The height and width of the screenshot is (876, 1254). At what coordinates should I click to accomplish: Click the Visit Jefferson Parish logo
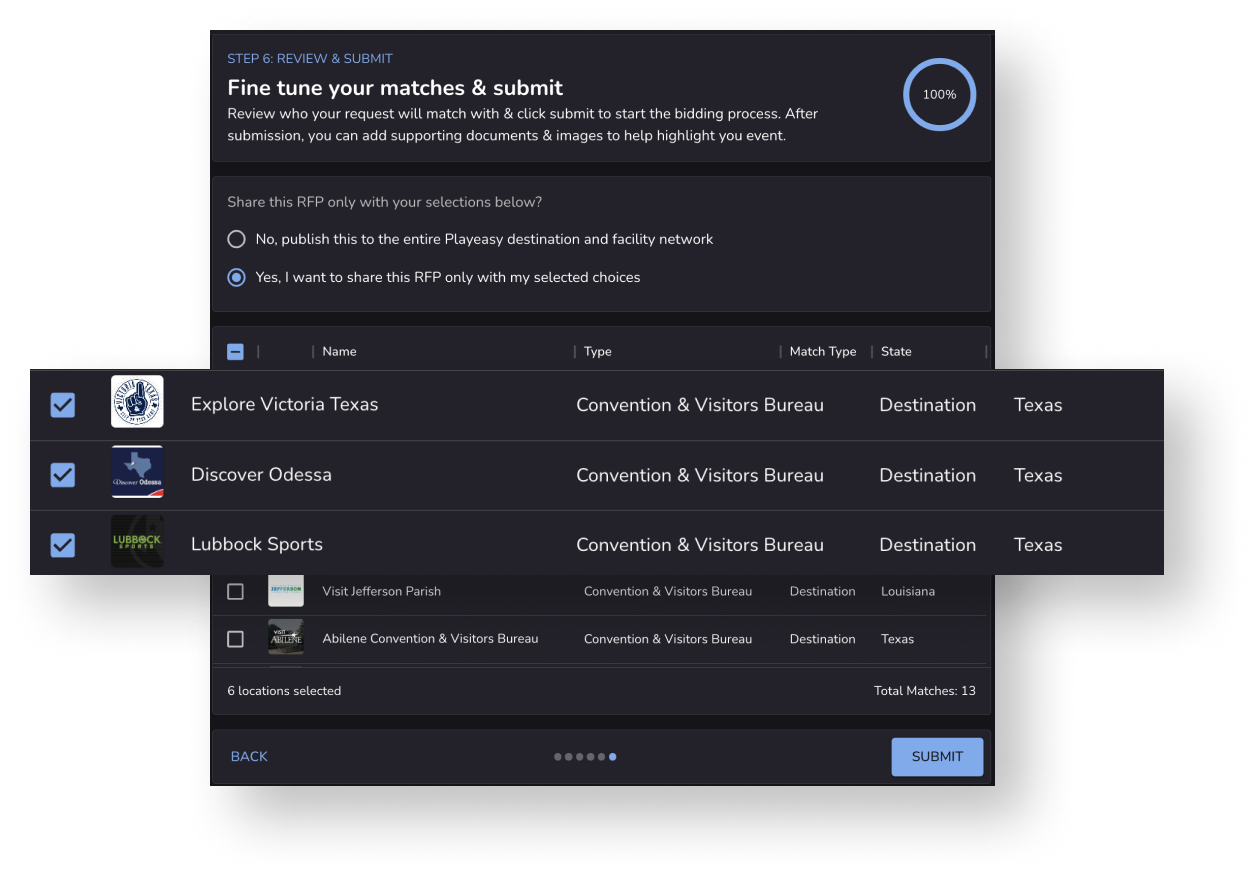pyautogui.click(x=286, y=591)
